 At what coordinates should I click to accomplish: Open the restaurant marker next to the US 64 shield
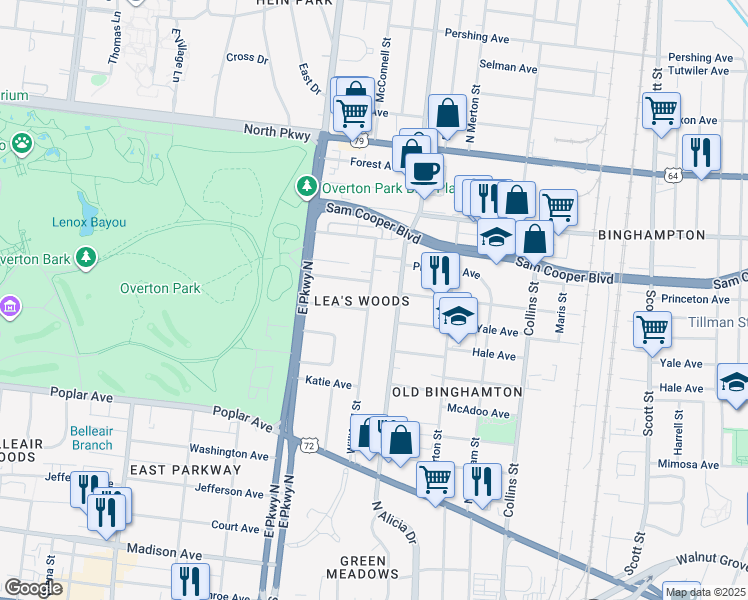(x=701, y=154)
